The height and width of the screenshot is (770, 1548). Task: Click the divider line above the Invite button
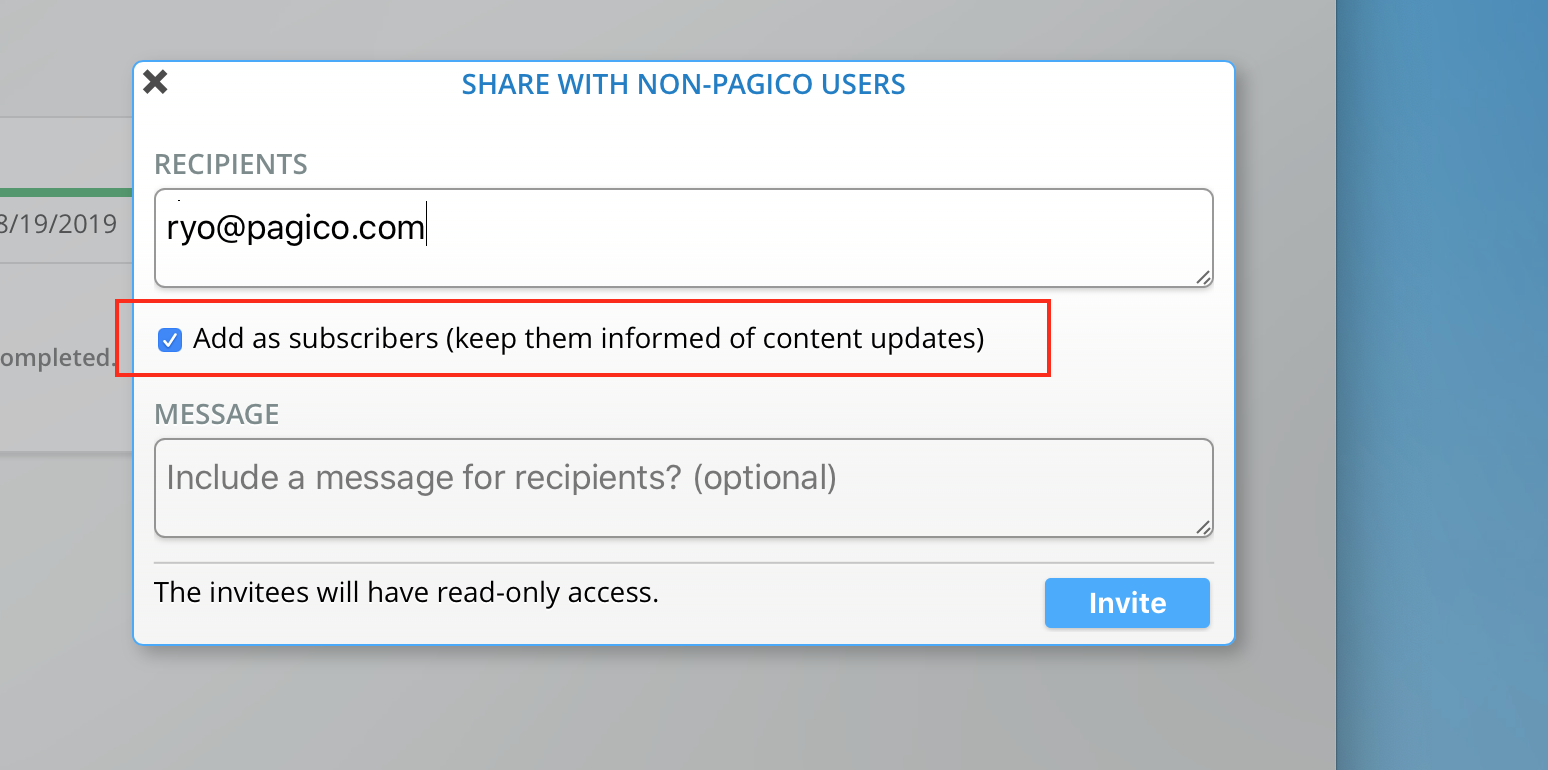click(683, 563)
